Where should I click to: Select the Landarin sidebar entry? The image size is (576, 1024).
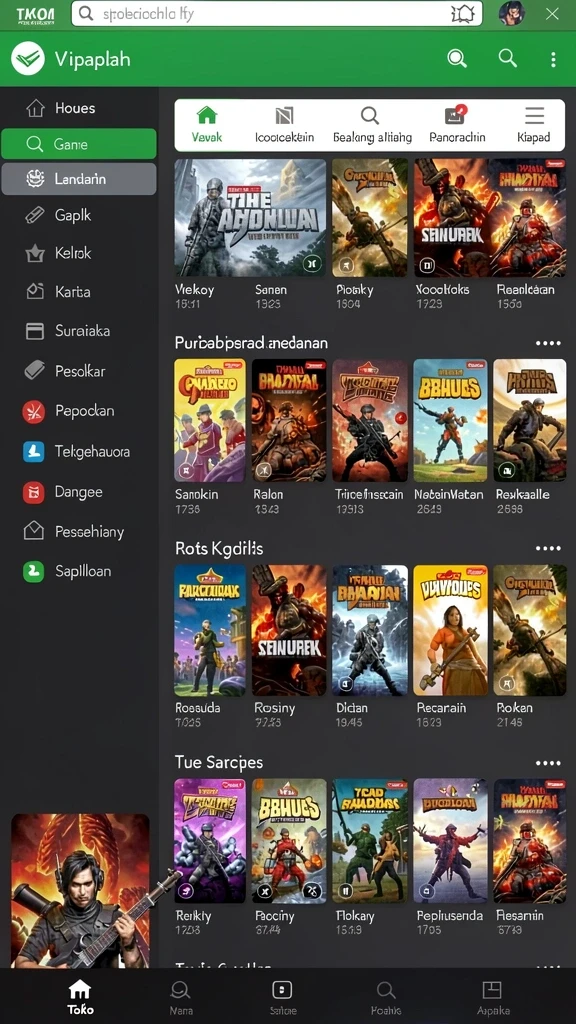(x=78, y=179)
